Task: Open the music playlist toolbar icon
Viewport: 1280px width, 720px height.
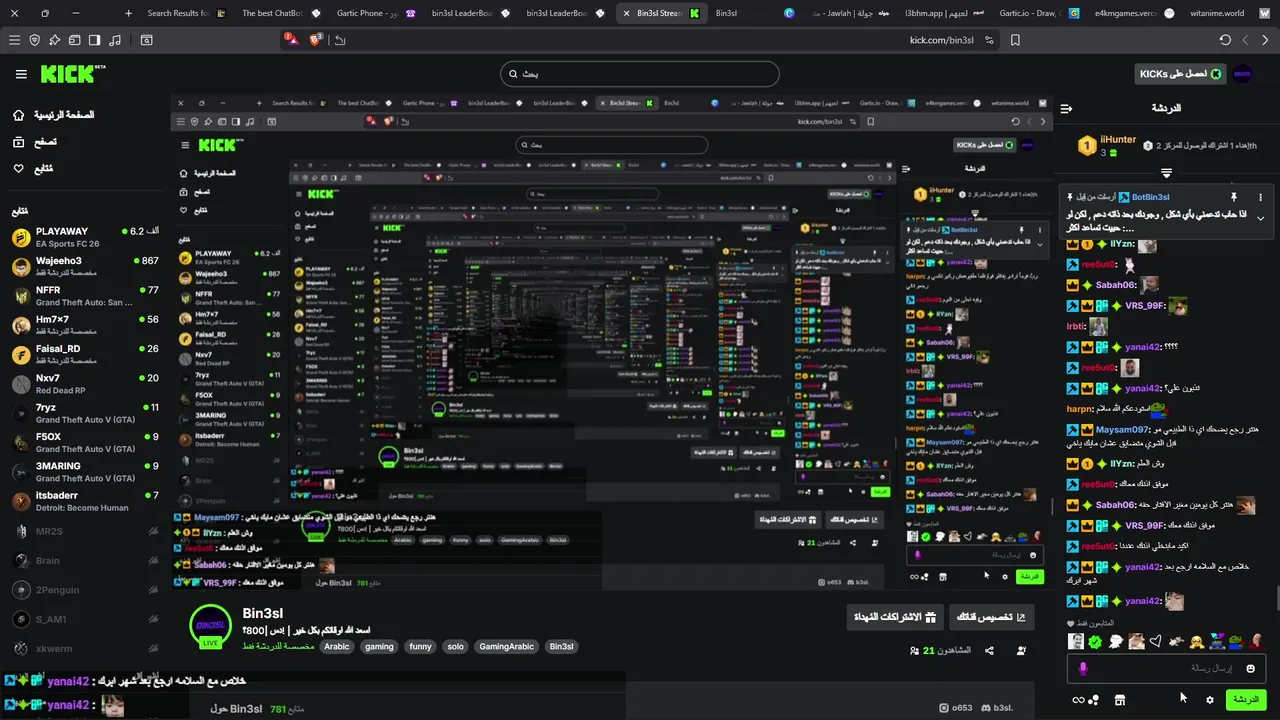Action: (114, 40)
